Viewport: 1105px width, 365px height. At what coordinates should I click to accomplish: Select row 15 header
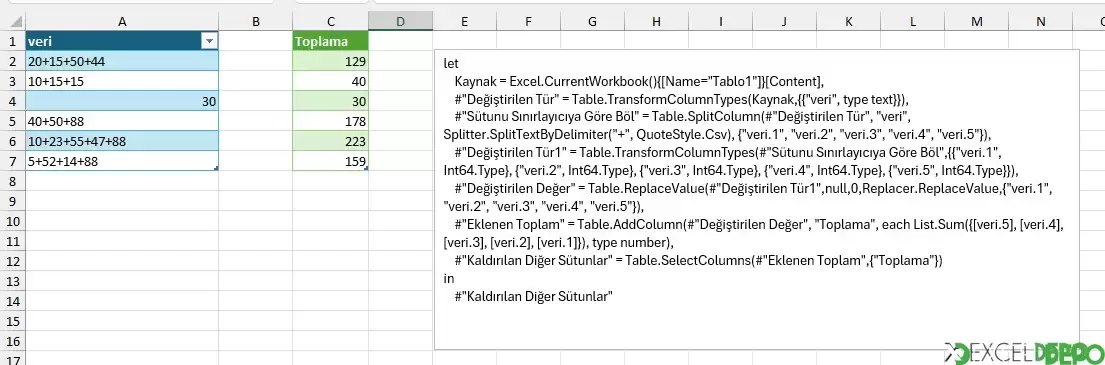coord(12,321)
